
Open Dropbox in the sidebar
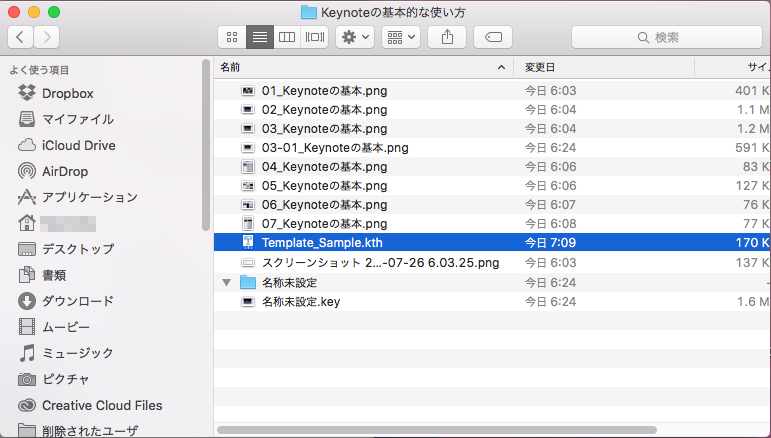[x=67, y=93]
